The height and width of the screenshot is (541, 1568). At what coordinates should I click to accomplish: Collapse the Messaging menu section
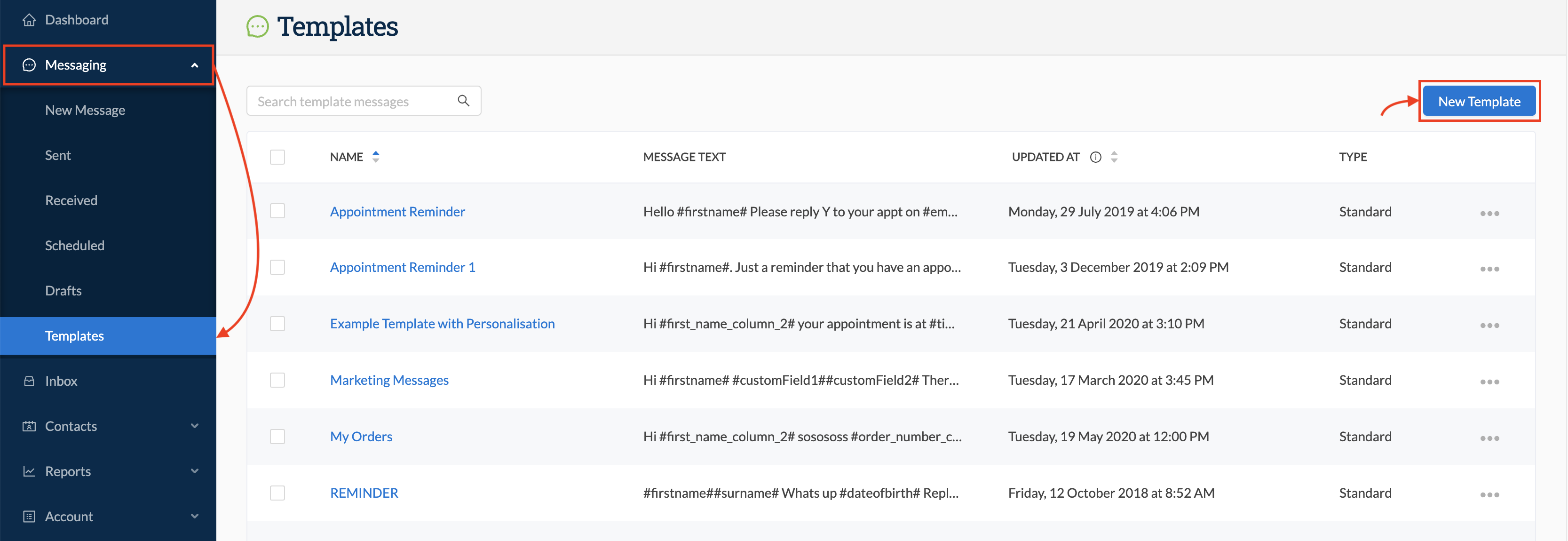click(x=194, y=65)
